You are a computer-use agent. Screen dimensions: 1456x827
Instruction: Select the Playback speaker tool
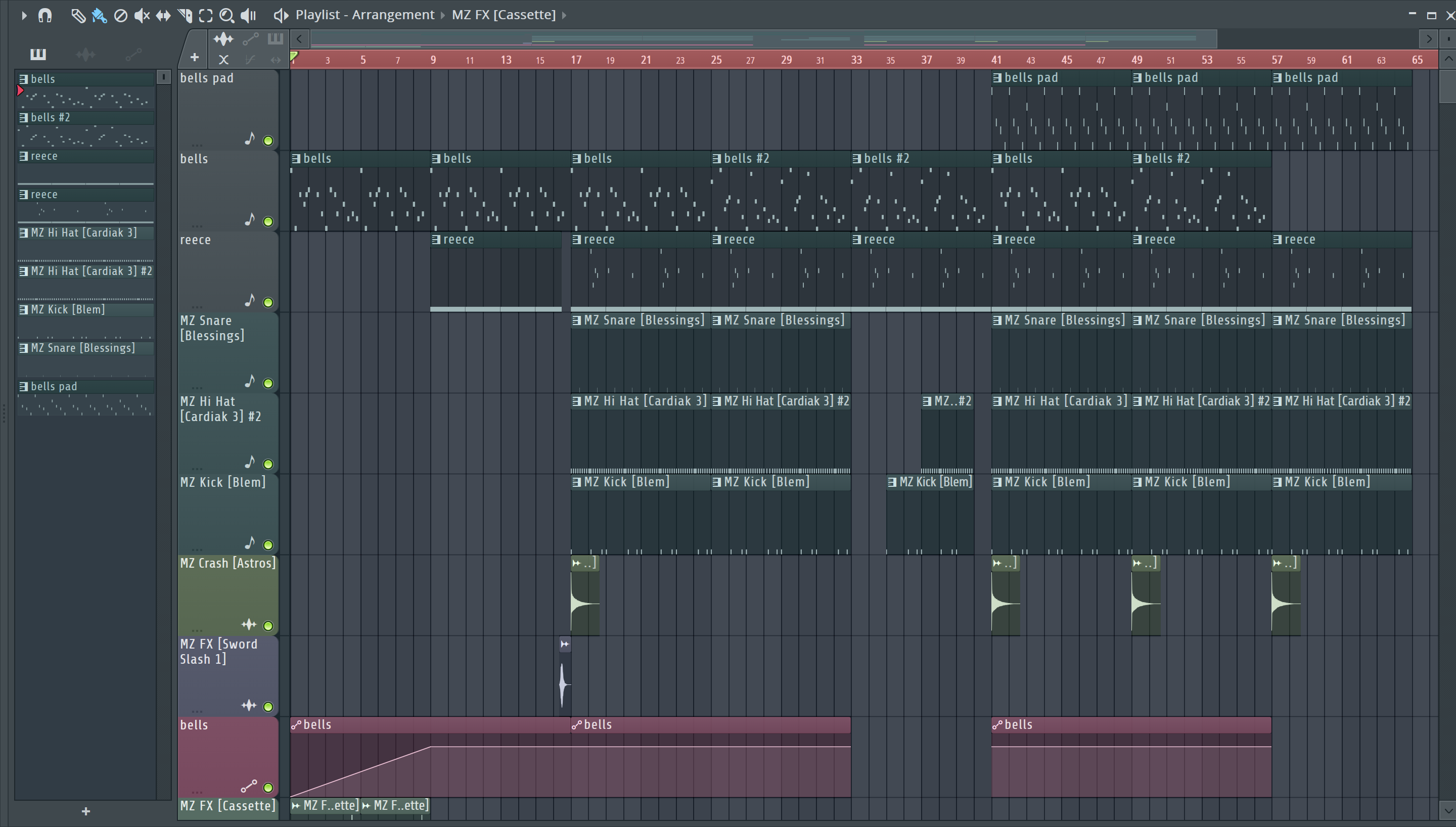point(248,15)
